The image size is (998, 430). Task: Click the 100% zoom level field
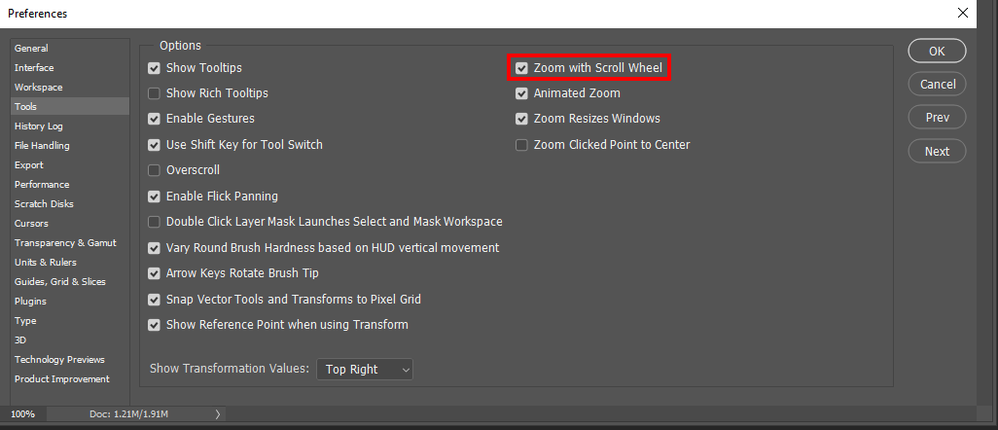tap(22, 413)
